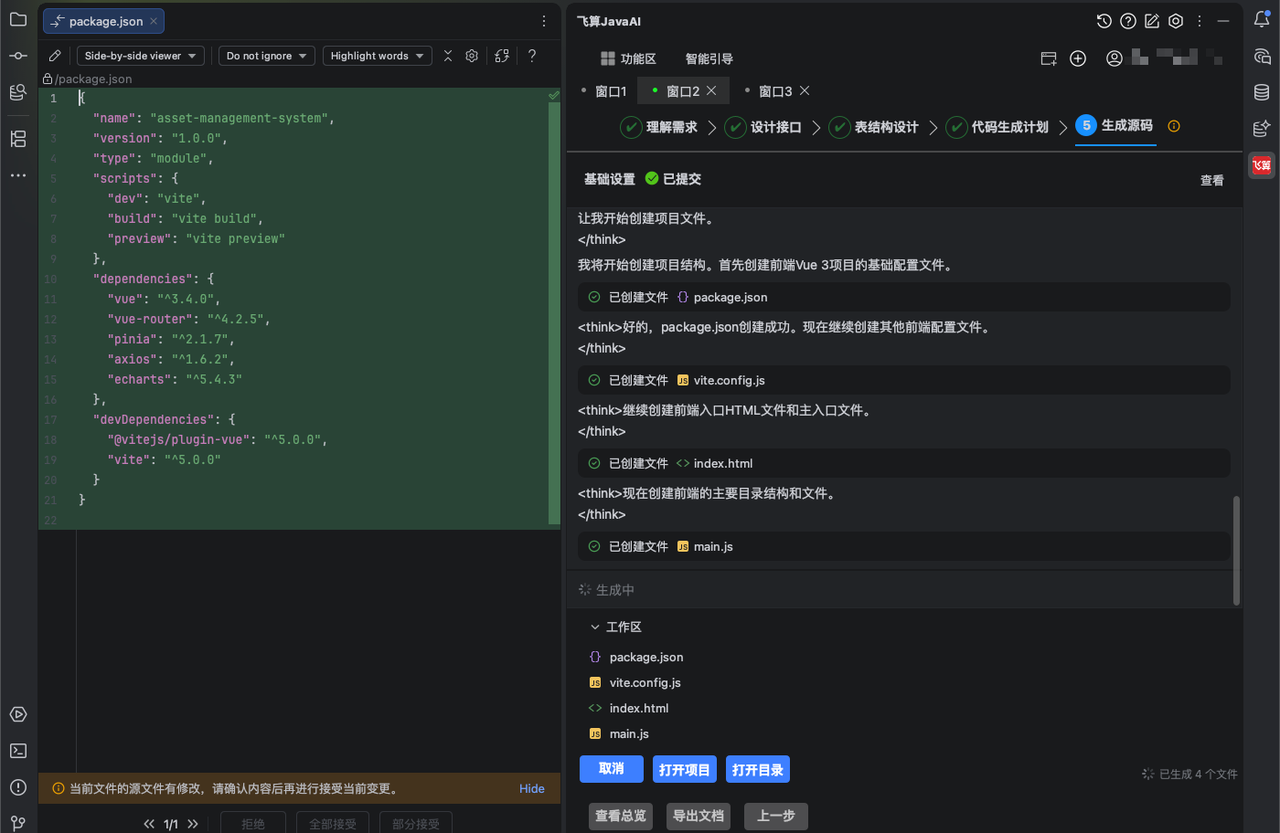
Task: Open JavaAI panel options three dots
Action: [x=1199, y=21]
